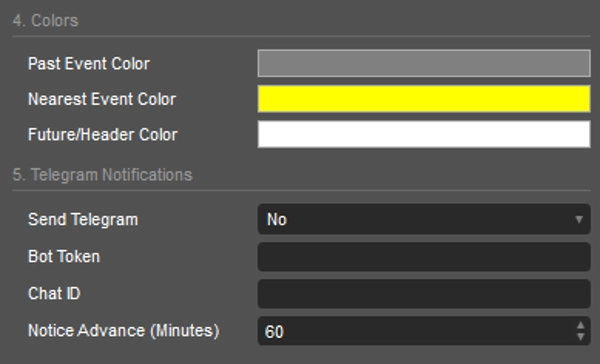Increase Notice Advance with the up arrow
This screenshot has height=364, width=600.
tap(580, 325)
